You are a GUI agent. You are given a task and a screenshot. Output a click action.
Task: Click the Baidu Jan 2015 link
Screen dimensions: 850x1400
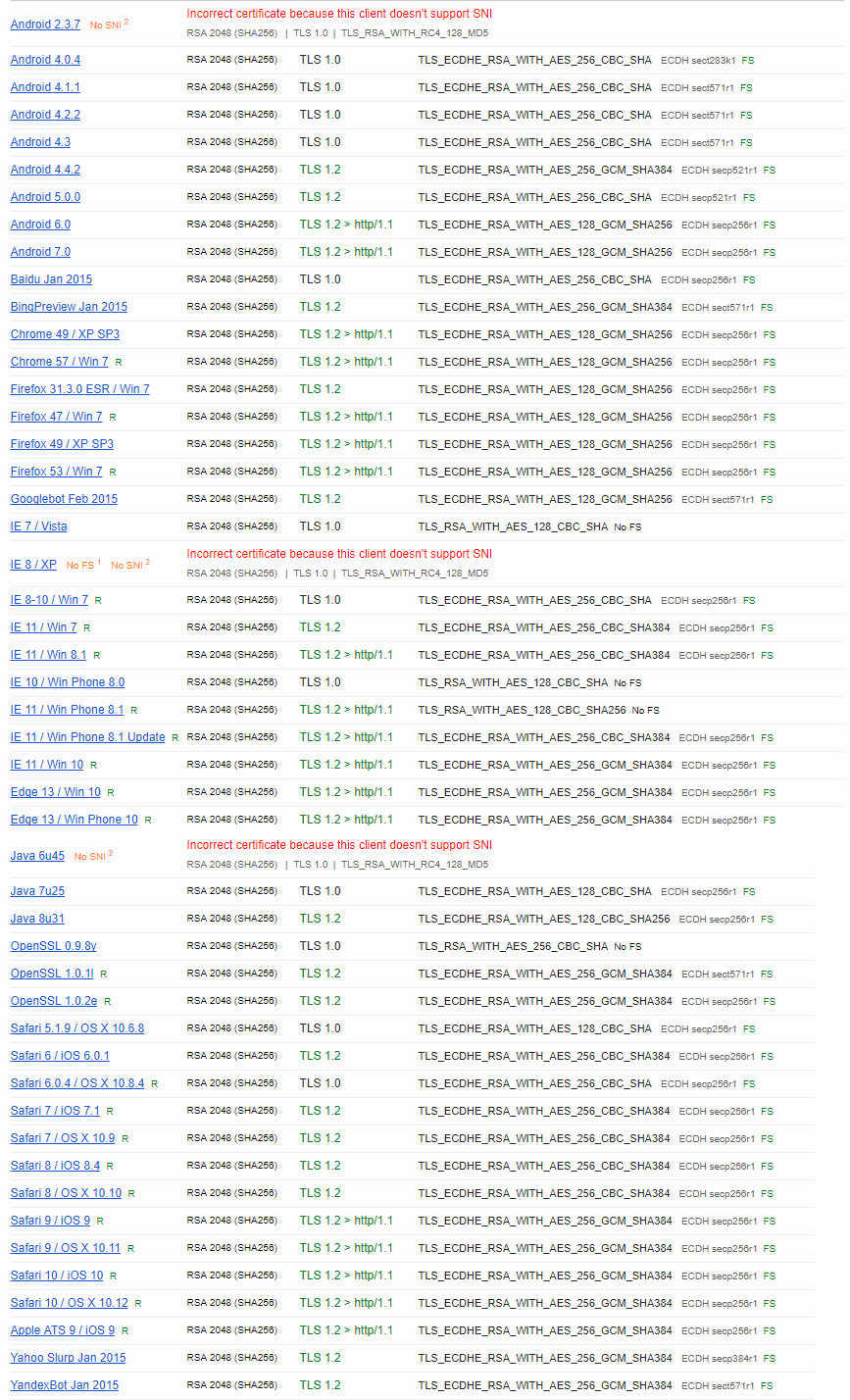click(x=51, y=279)
